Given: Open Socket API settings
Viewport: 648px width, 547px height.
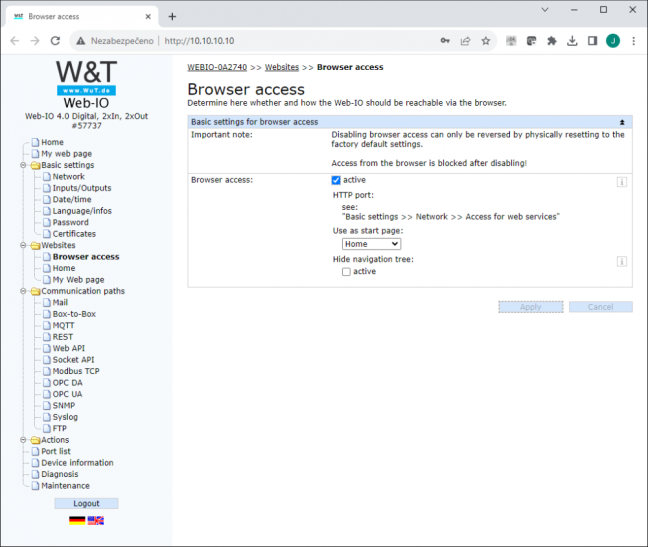Looking at the screenshot, I should [x=73, y=360].
